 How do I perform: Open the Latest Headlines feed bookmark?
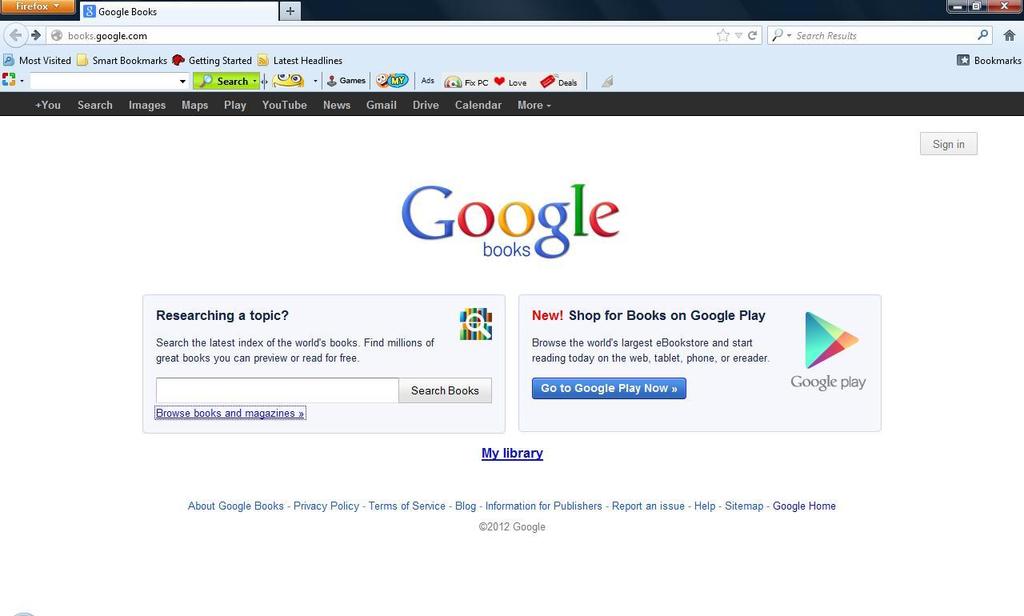pos(300,60)
